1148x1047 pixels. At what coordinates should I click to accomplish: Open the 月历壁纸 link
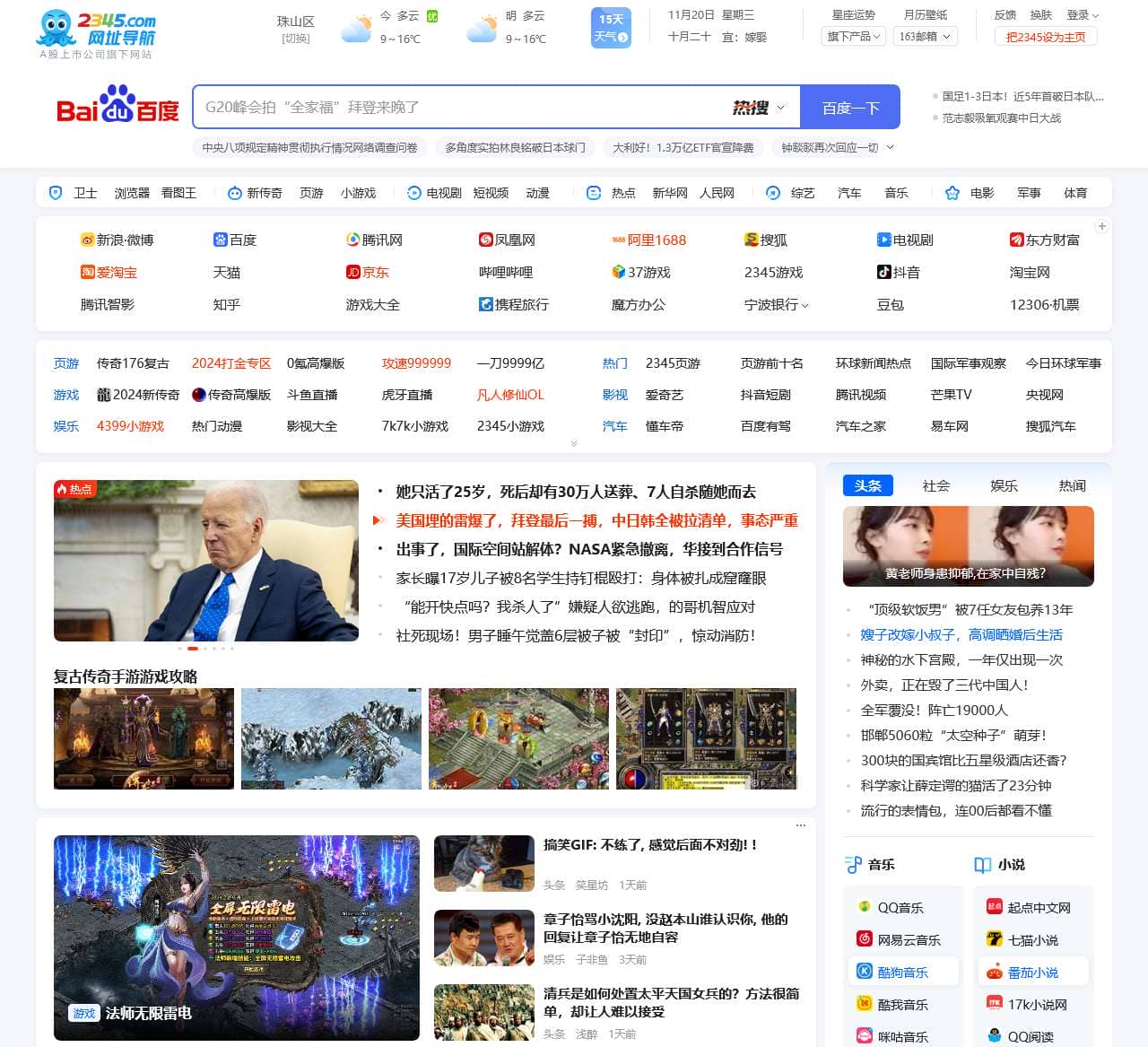pyautogui.click(x=926, y=15)
